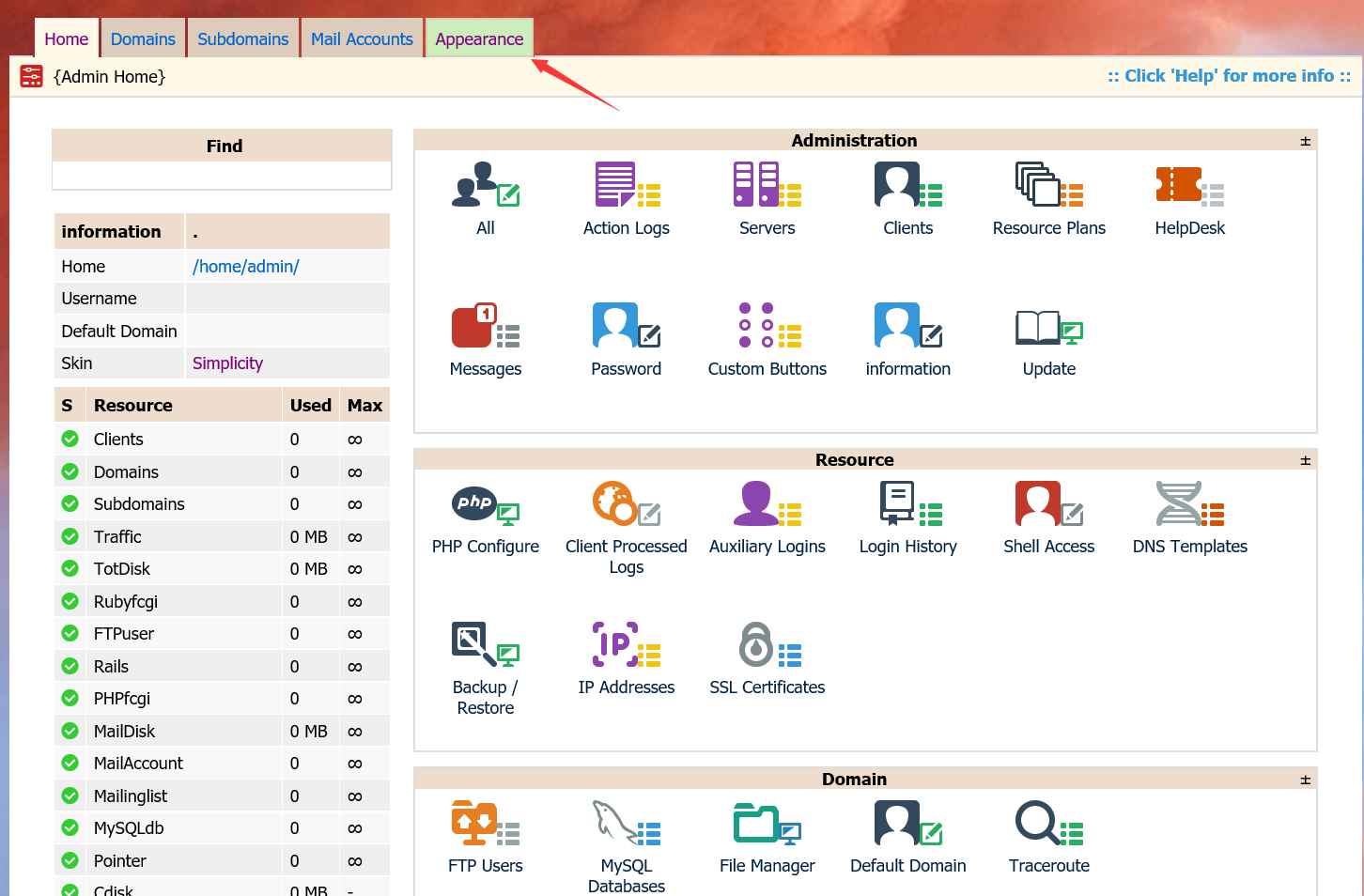Click into the Find search field
Screen dimensions: 1364x896
(222, 176)
